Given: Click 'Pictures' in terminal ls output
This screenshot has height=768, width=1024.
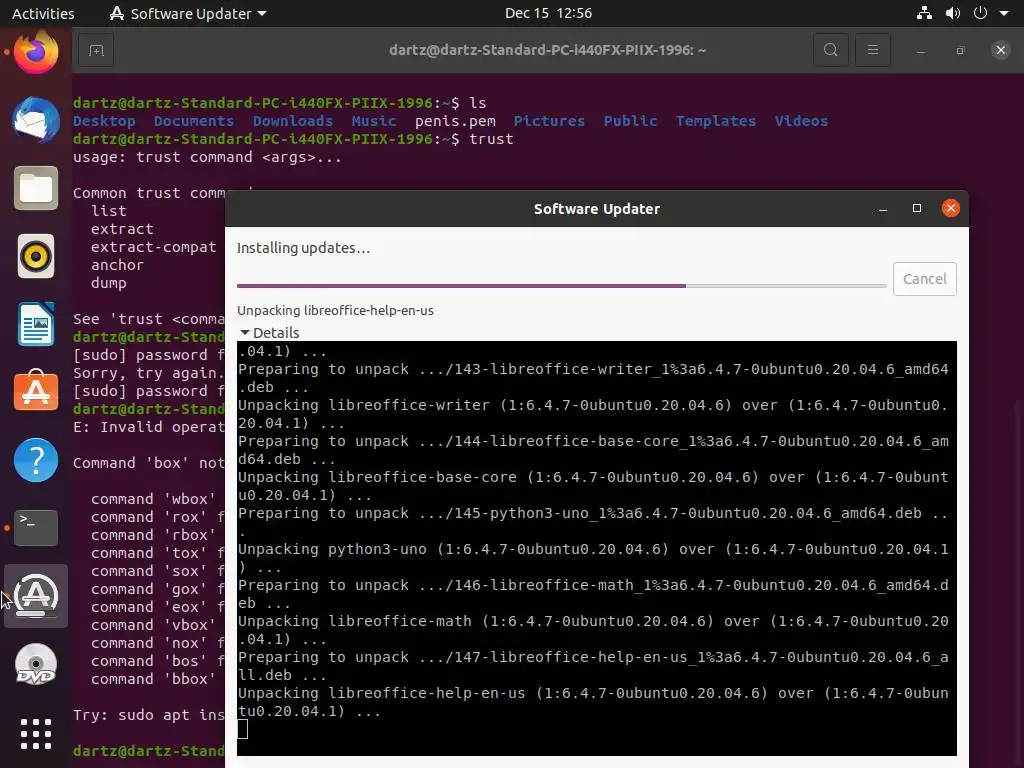Looking at the screenshot, I should point(549,121).
